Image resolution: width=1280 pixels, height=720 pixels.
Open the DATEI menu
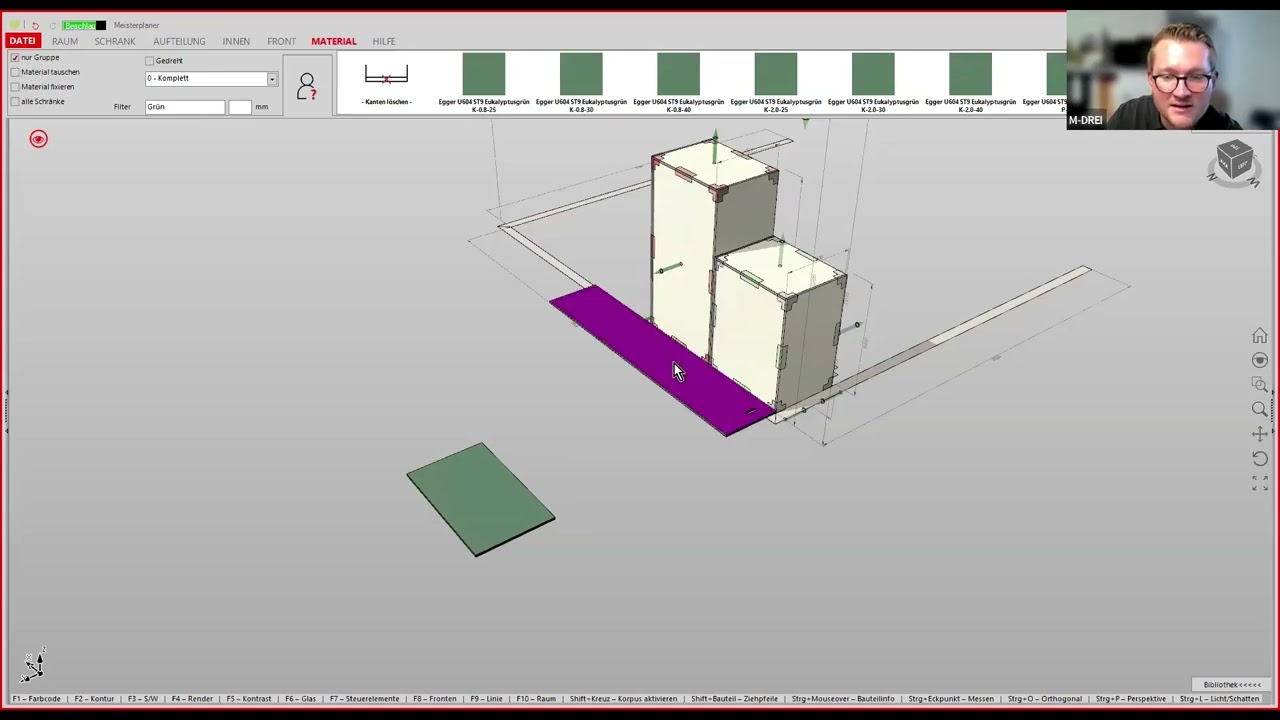coord(22,41)
